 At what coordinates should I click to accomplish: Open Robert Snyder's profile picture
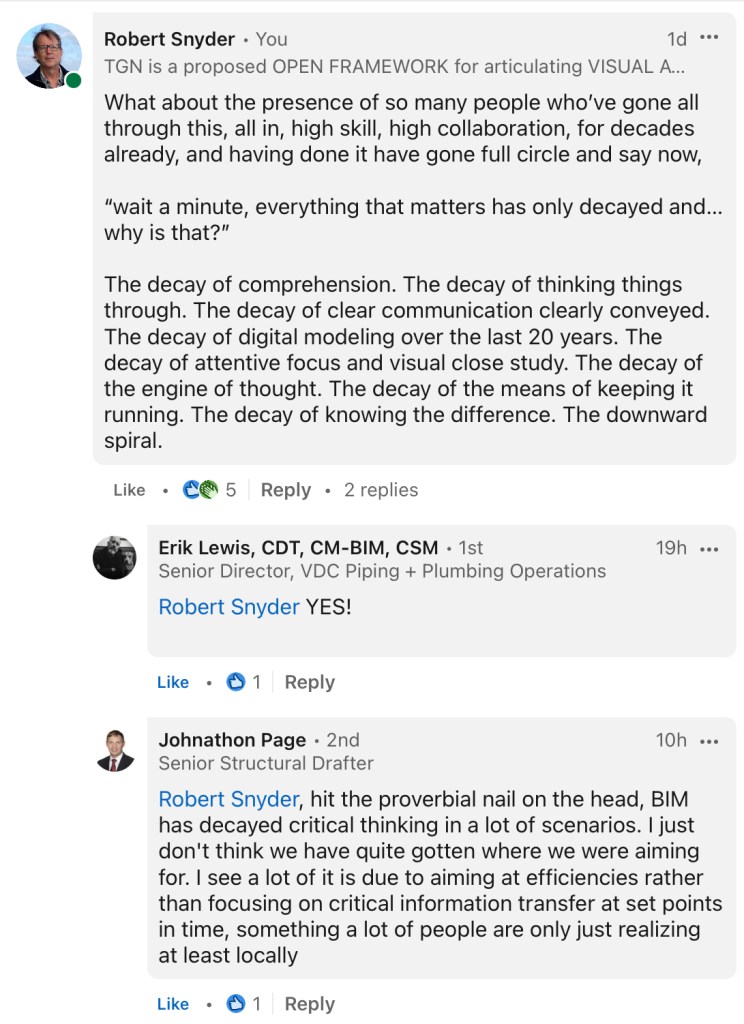(49, 56)
